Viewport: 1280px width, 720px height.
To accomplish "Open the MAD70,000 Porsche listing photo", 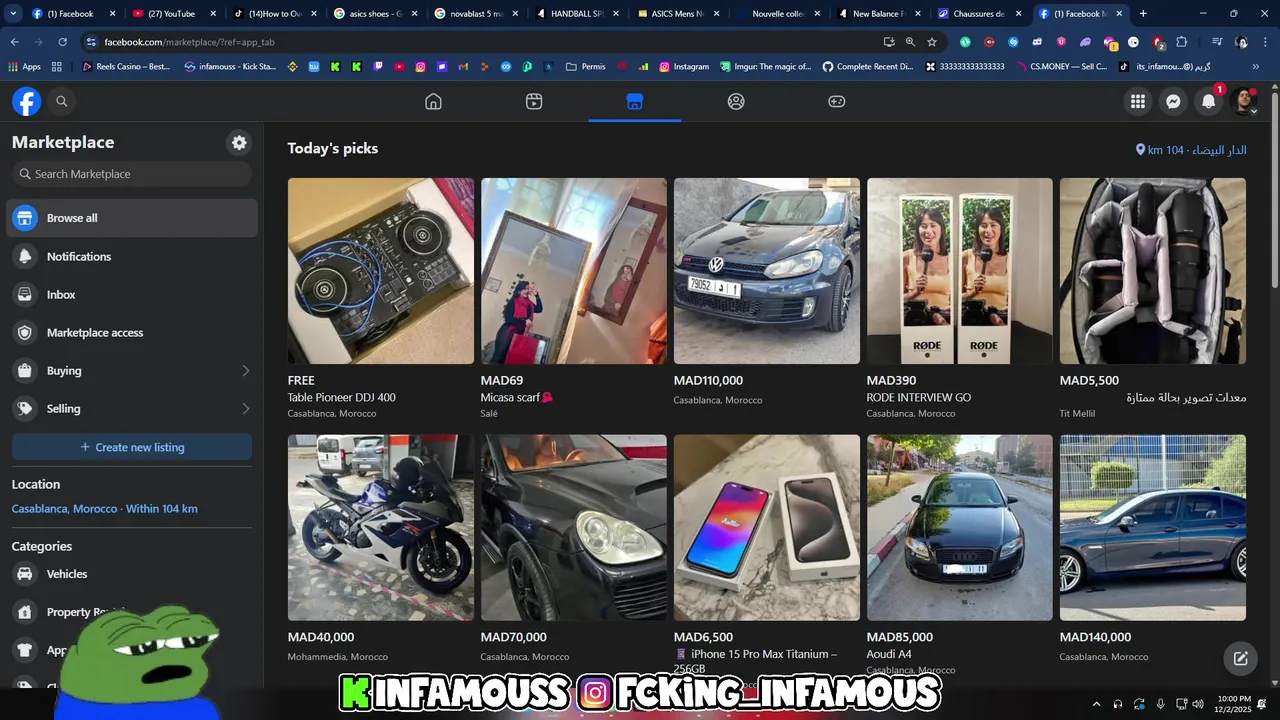I will click(574, 527).
